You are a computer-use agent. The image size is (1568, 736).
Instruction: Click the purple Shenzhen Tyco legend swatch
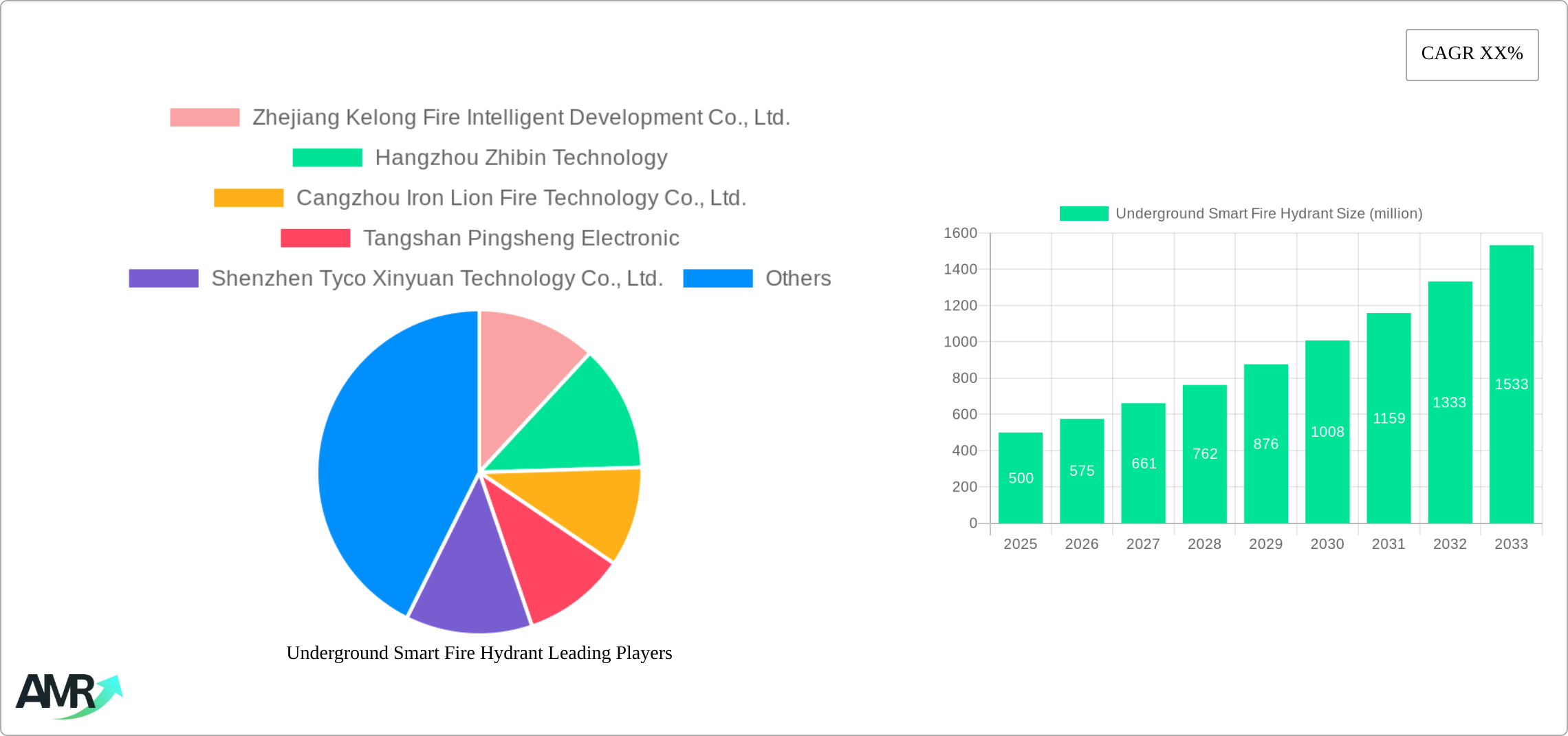[164, 279]
